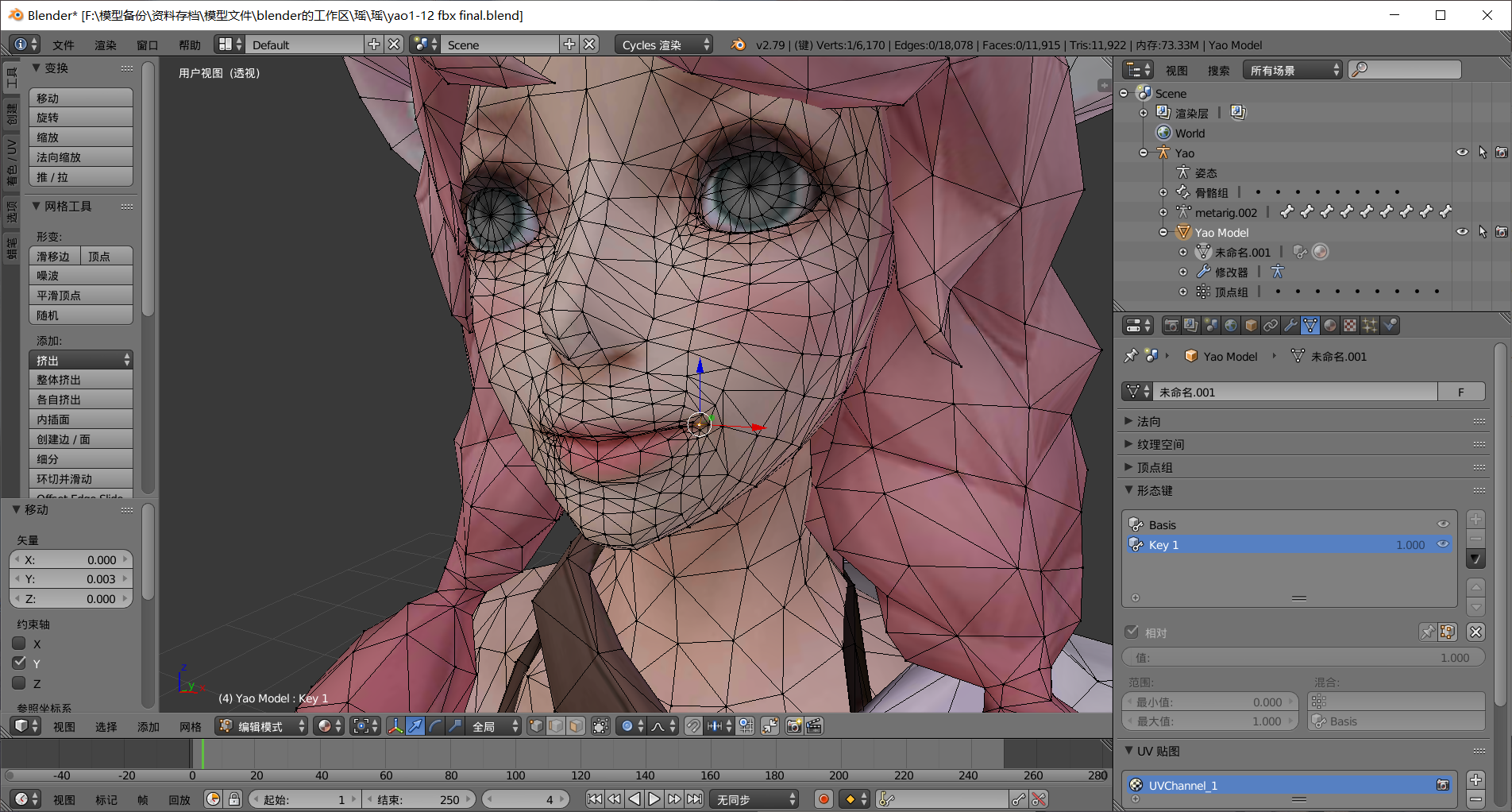1512x812 pixels.
Task: Jump to the end frame button
Action: 694,799
